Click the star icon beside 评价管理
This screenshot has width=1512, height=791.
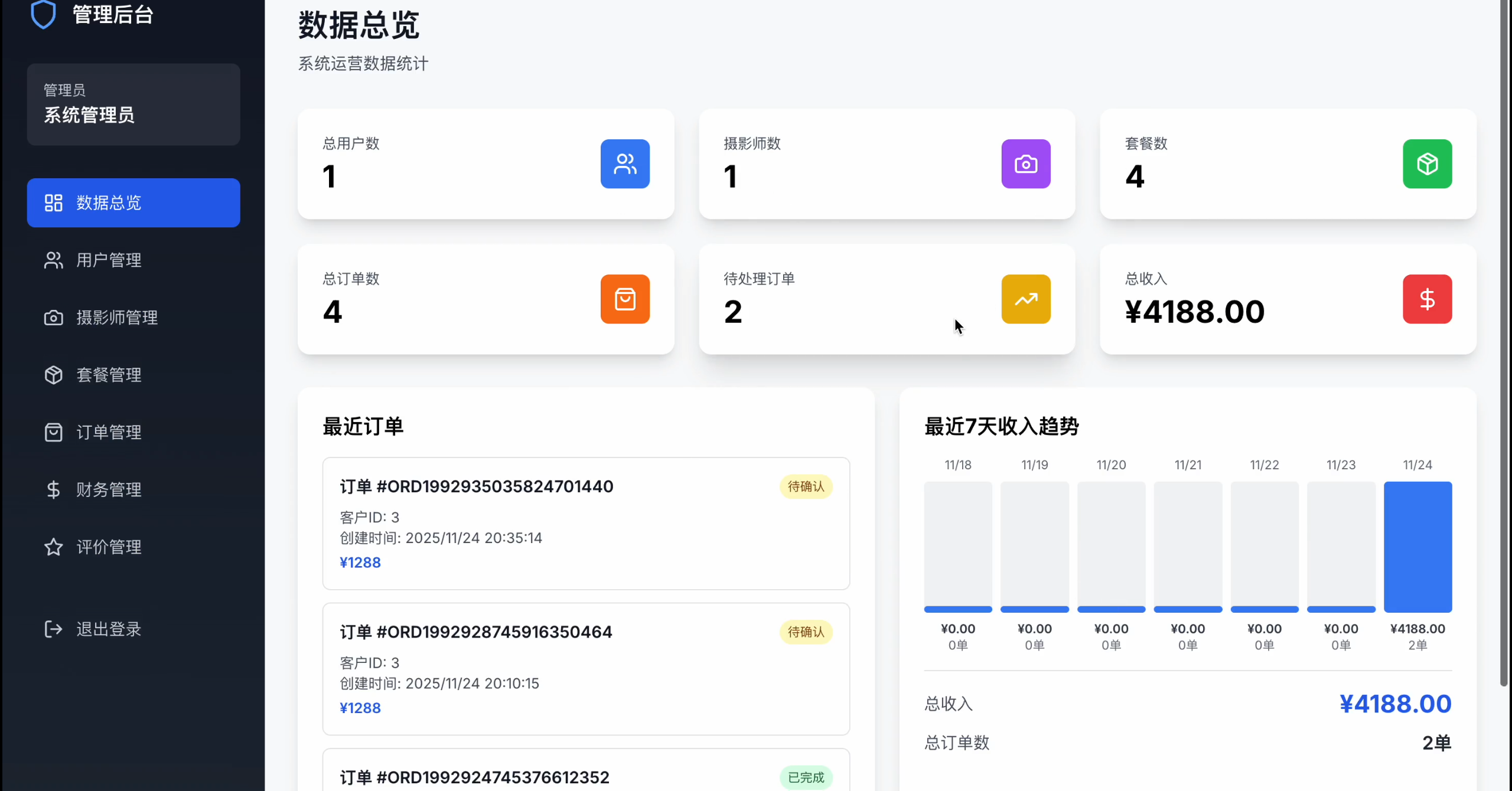pos(53,547)
